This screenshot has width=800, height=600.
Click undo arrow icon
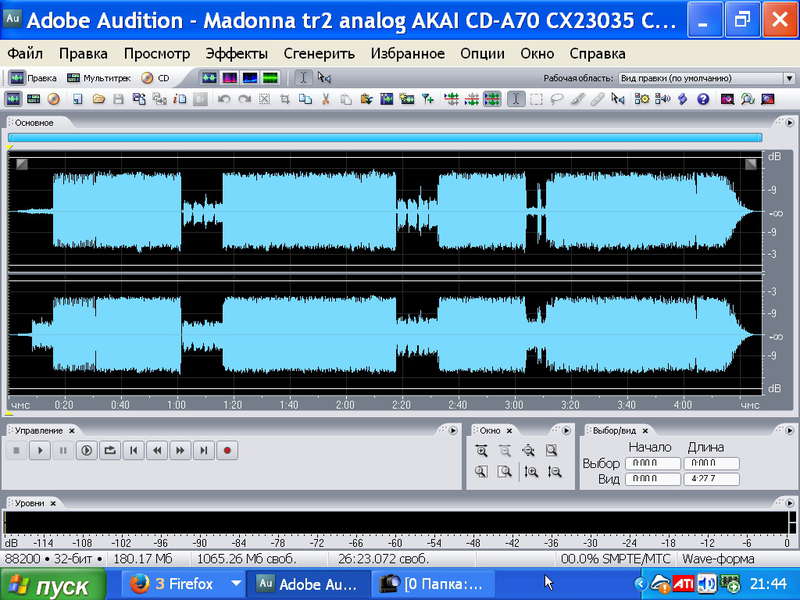point(223,99)
